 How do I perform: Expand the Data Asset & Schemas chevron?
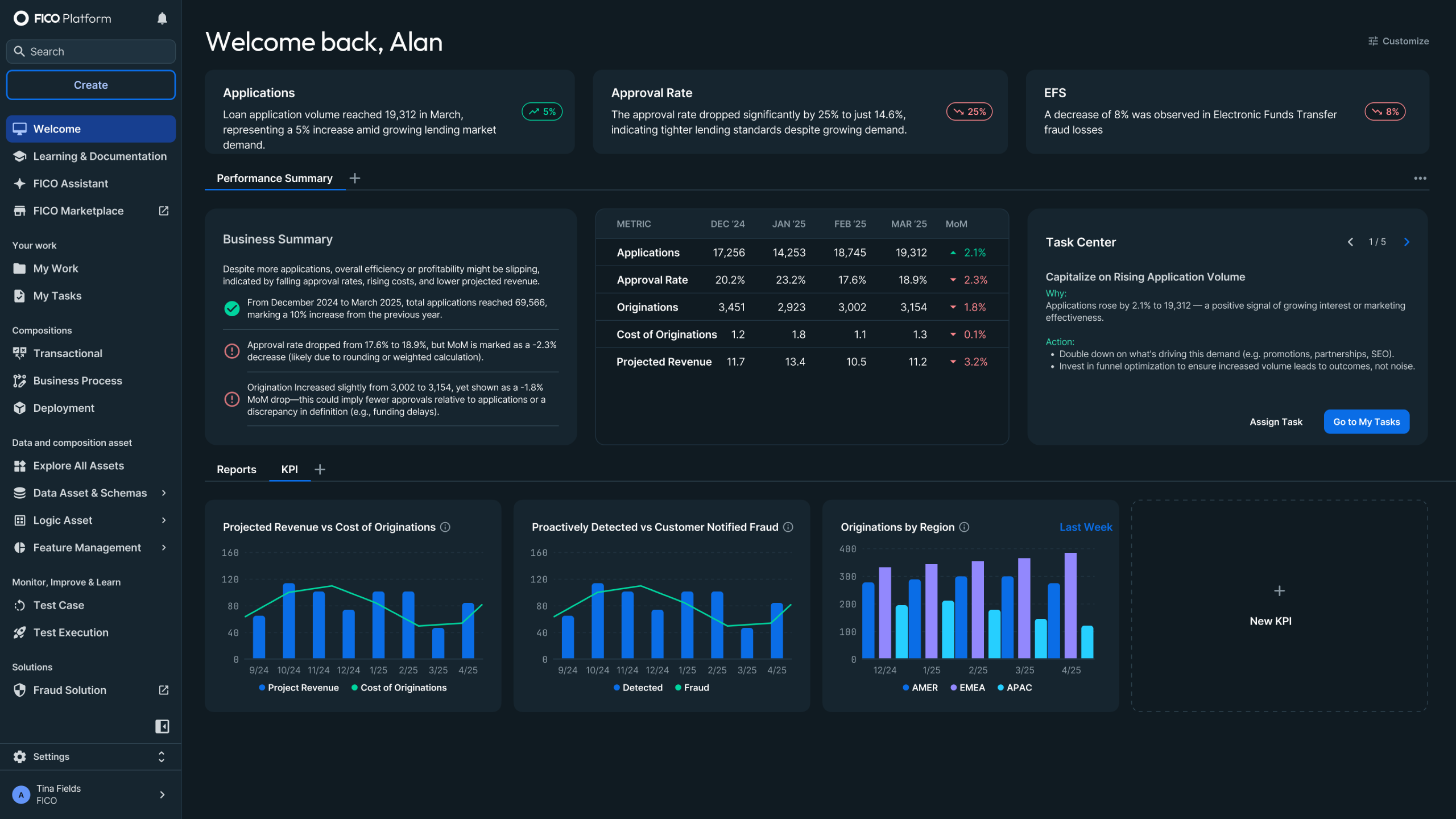[164, 493]
